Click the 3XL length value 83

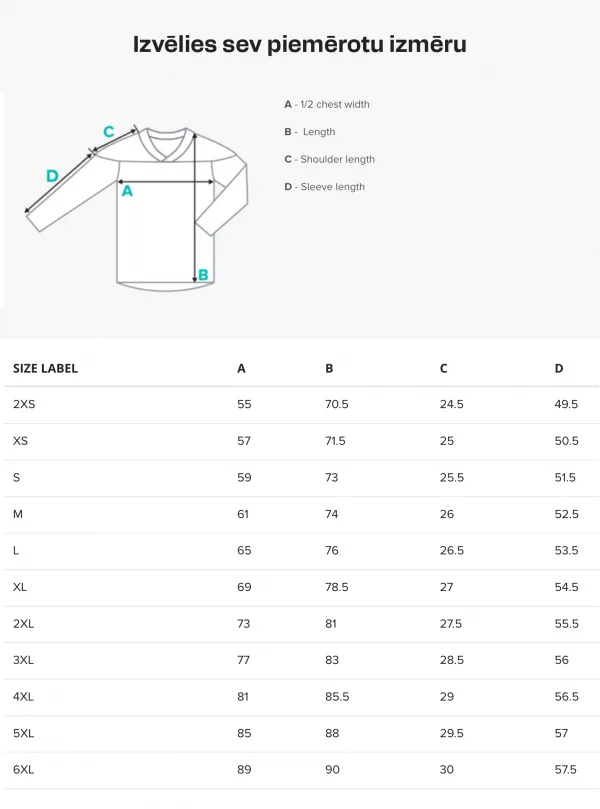point(332,660)
